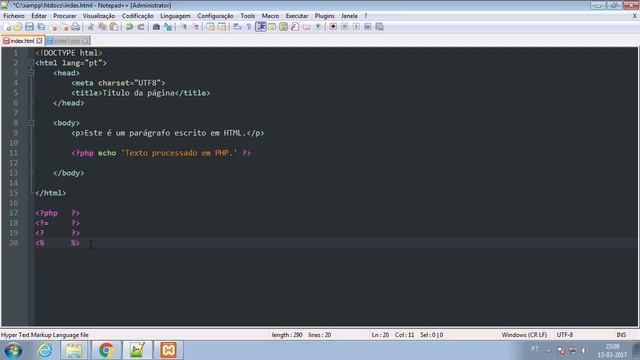Image resolution: width=640 pixels, height=360 pixels.
Task: Run macro multiple times toolbar icon
Action: (x=368, y=27)
